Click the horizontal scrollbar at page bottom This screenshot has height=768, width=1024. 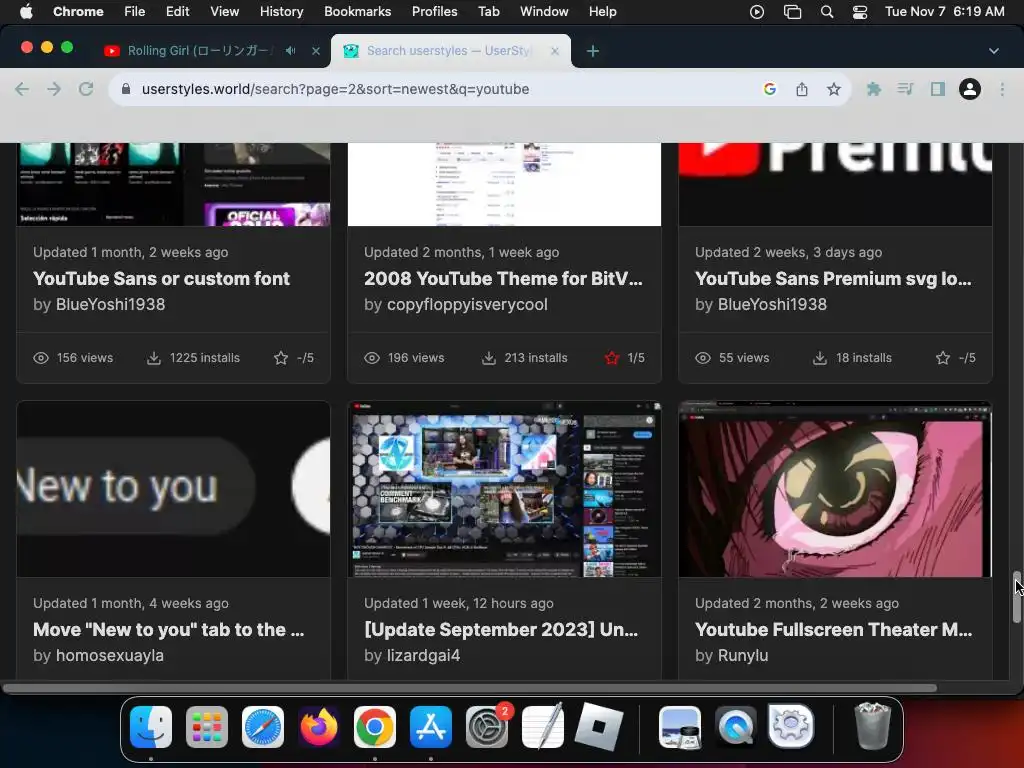click(x=470, y=688)
